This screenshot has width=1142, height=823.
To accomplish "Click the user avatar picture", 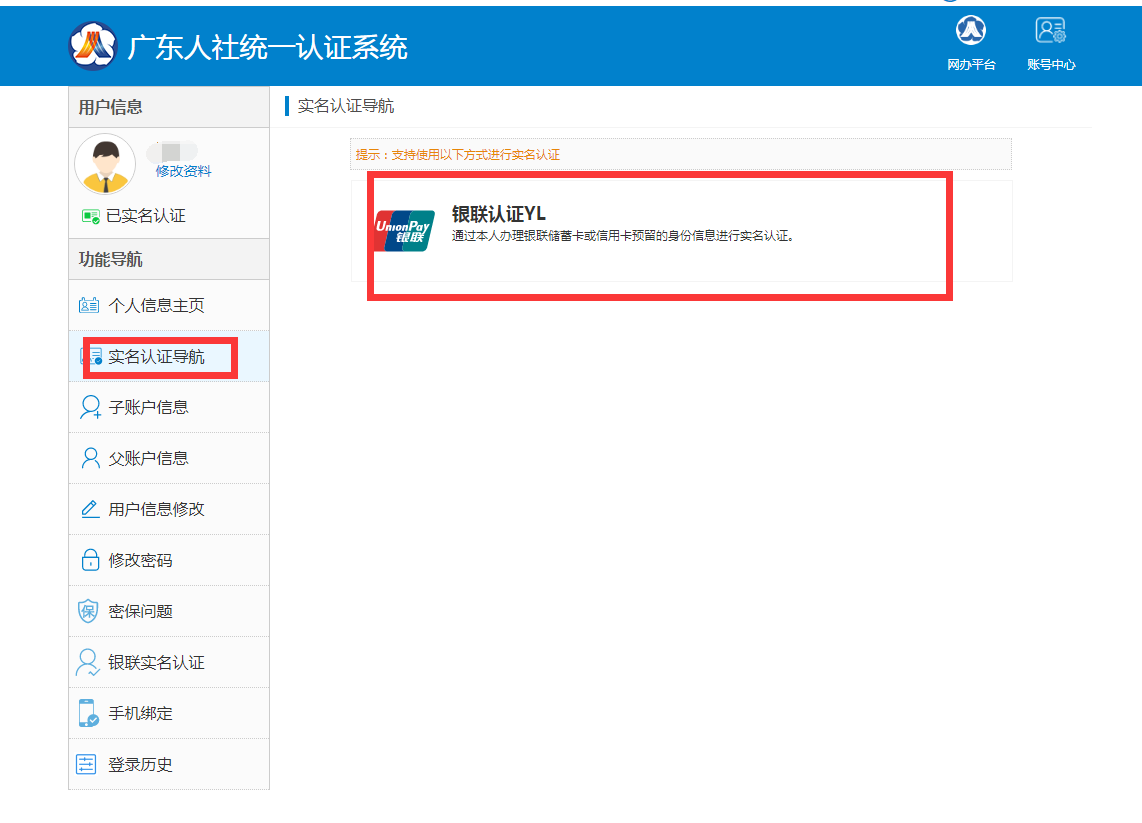I will click(x=105, y=164).
